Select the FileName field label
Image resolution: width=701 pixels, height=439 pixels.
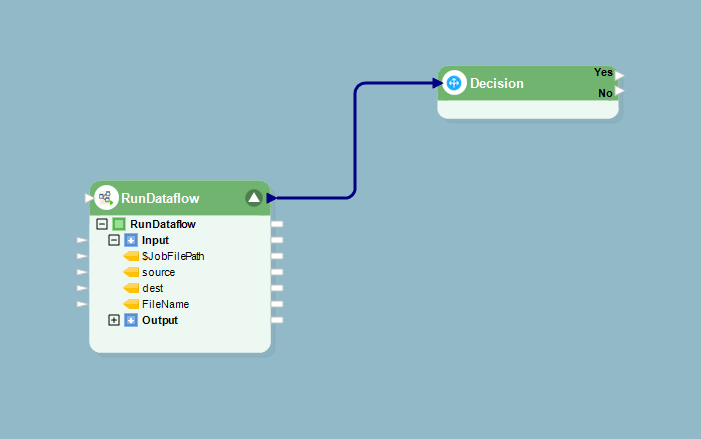[x=165, y=304]
